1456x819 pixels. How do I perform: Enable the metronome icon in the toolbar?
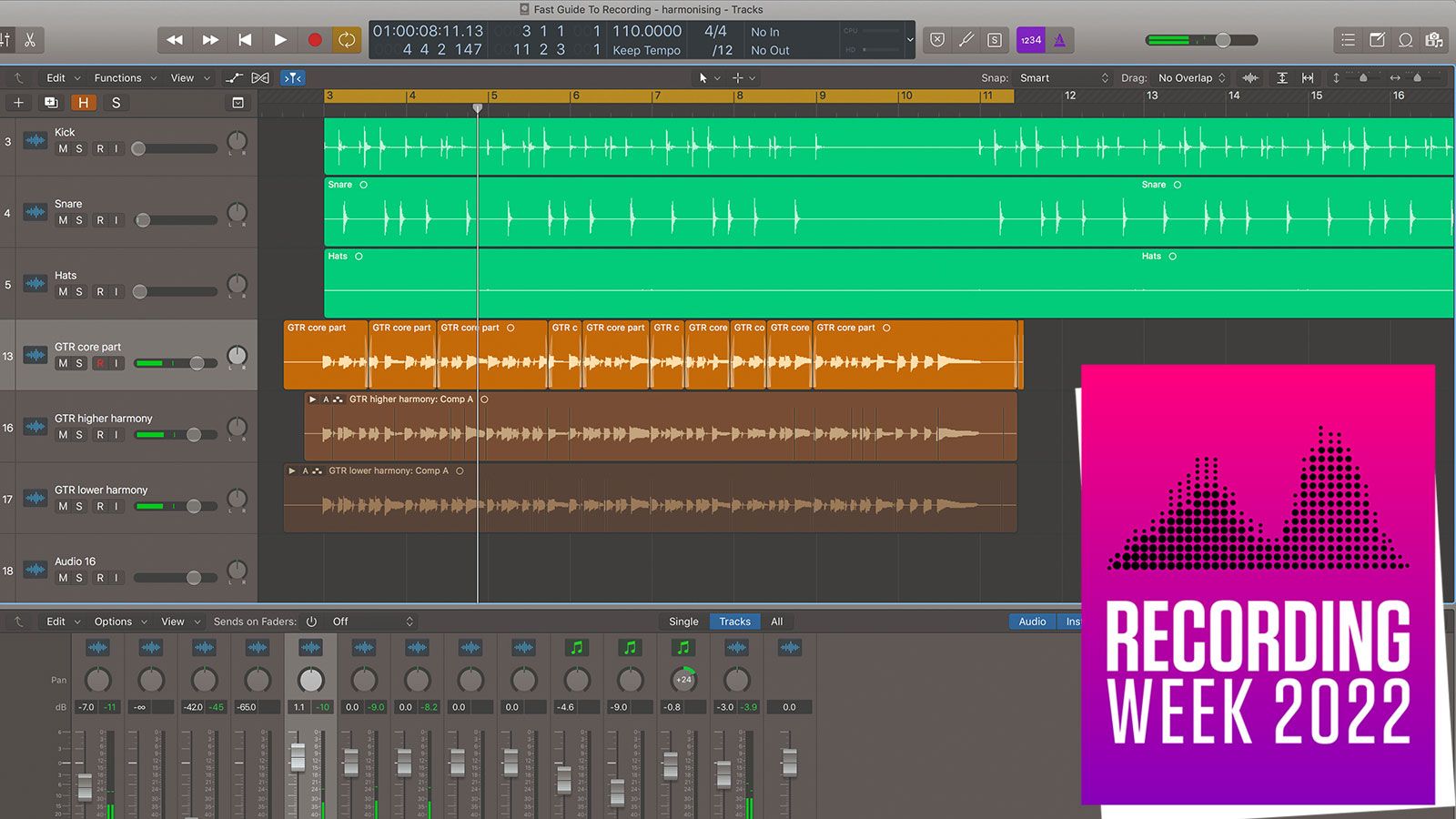coord(1059,39)
